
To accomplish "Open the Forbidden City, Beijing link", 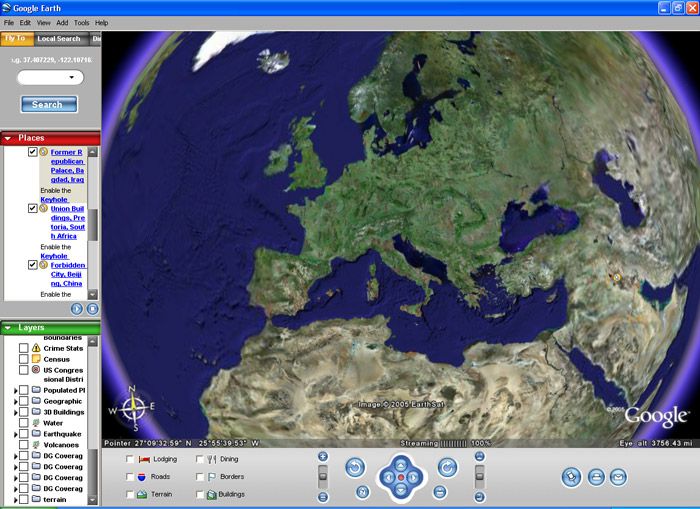I will pyautogui.click(x=68, y=274).
